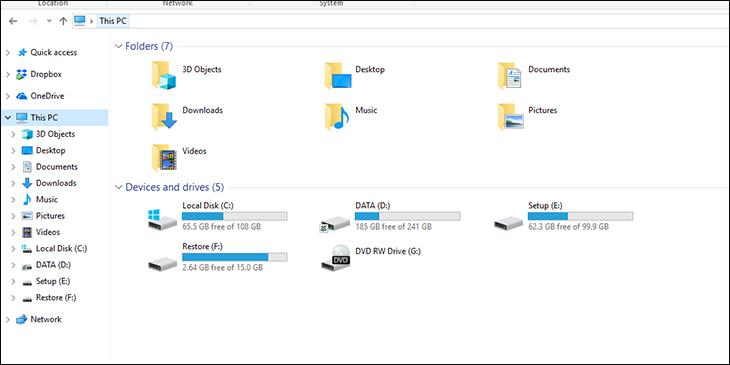Select Restore (F:) label in navigation pane

pyautogui.click(x=56, y=297)
